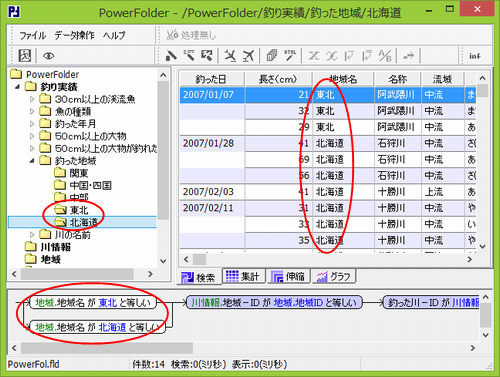Expand the 50cm以上の大物が釣れた folder node

point(32,149)
